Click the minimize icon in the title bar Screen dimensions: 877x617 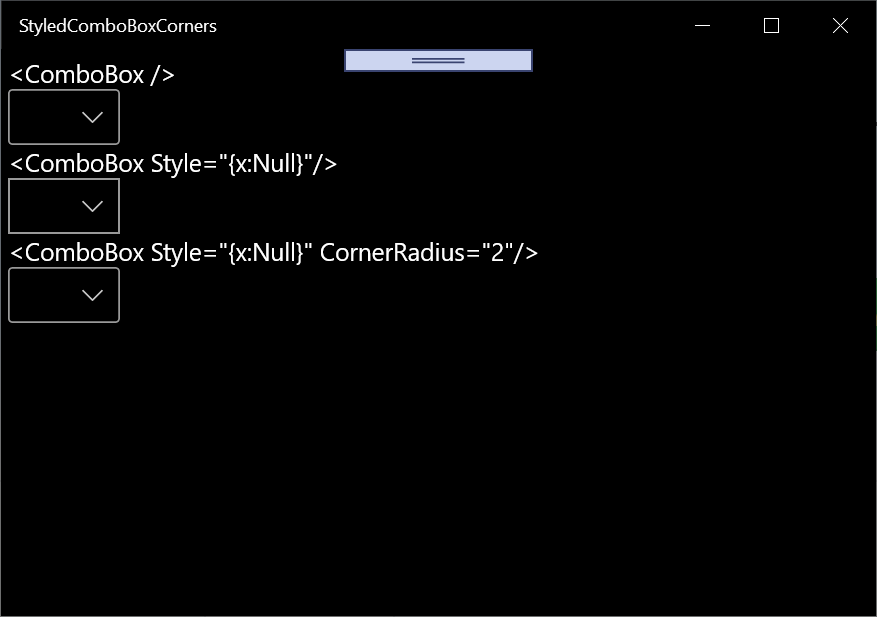(700, 26)
